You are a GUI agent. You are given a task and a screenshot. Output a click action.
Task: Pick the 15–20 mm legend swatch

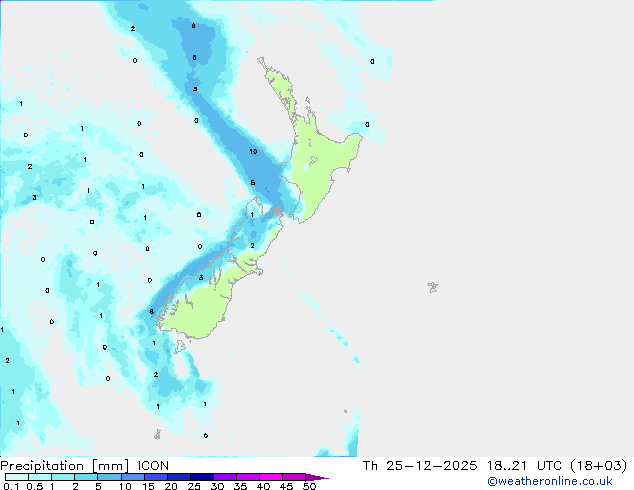[x=155, y=477]
